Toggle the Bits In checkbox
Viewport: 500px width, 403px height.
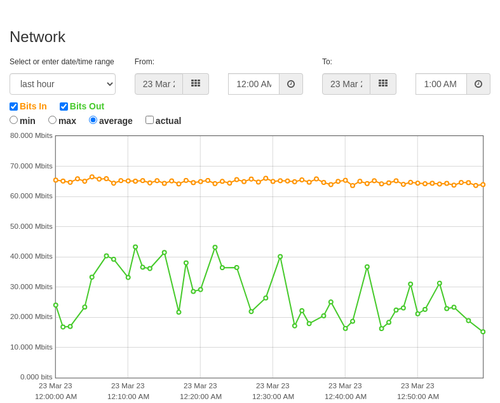[14, 106]
